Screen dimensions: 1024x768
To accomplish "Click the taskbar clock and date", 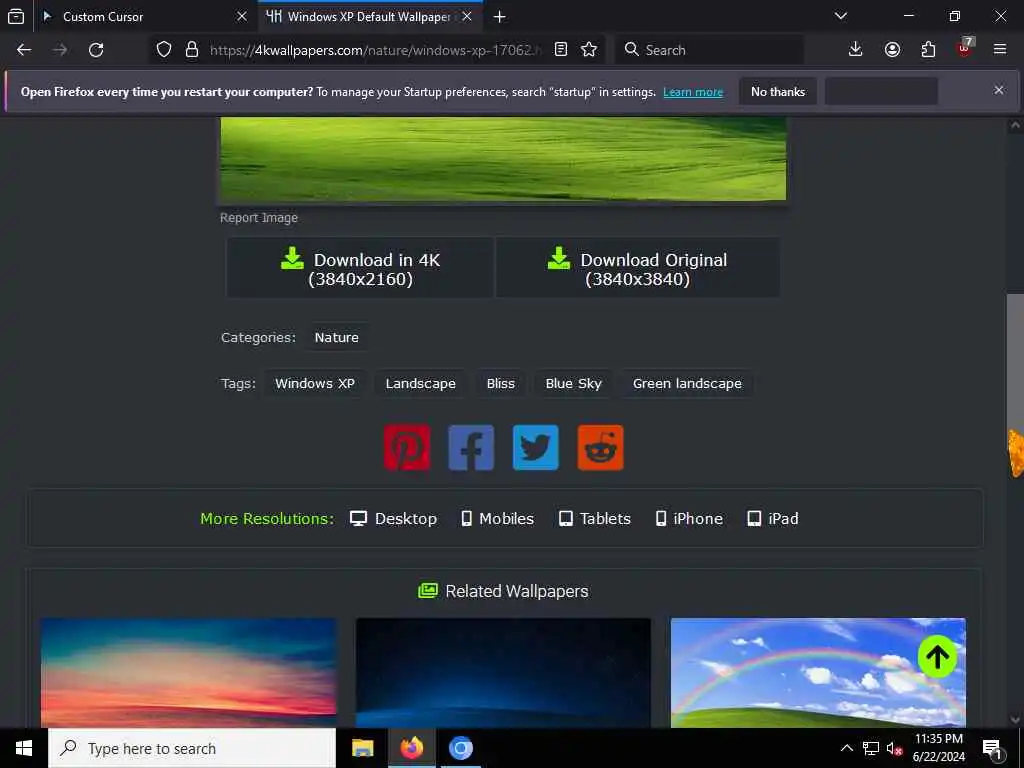I will [938, 748].
